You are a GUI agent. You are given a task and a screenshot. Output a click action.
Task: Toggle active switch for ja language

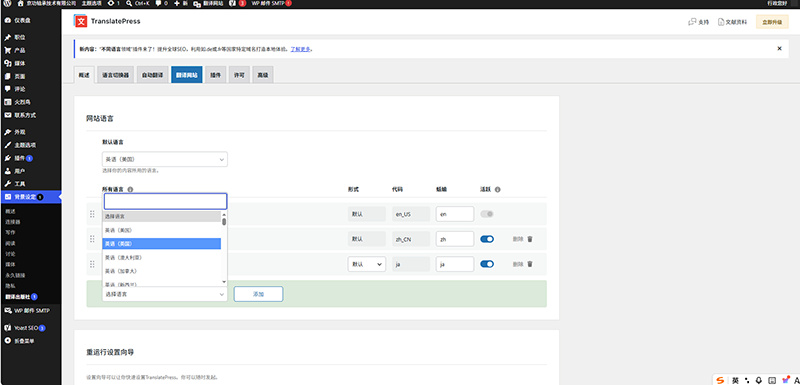click(x=487, y=264)
